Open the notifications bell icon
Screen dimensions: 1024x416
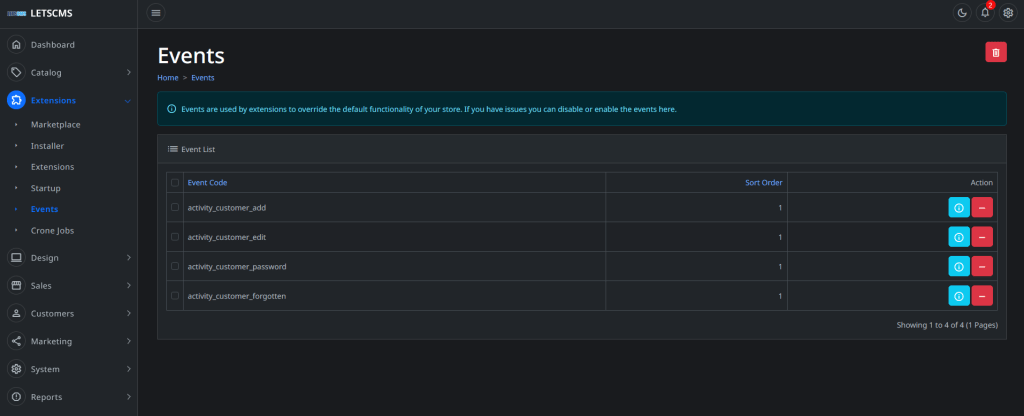[x=985, y=13]
